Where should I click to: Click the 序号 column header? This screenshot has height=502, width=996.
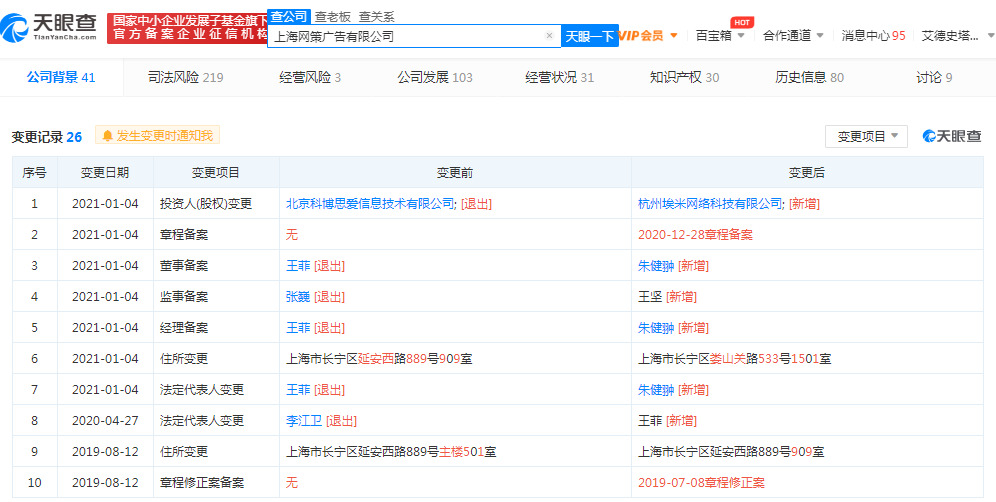34,173
